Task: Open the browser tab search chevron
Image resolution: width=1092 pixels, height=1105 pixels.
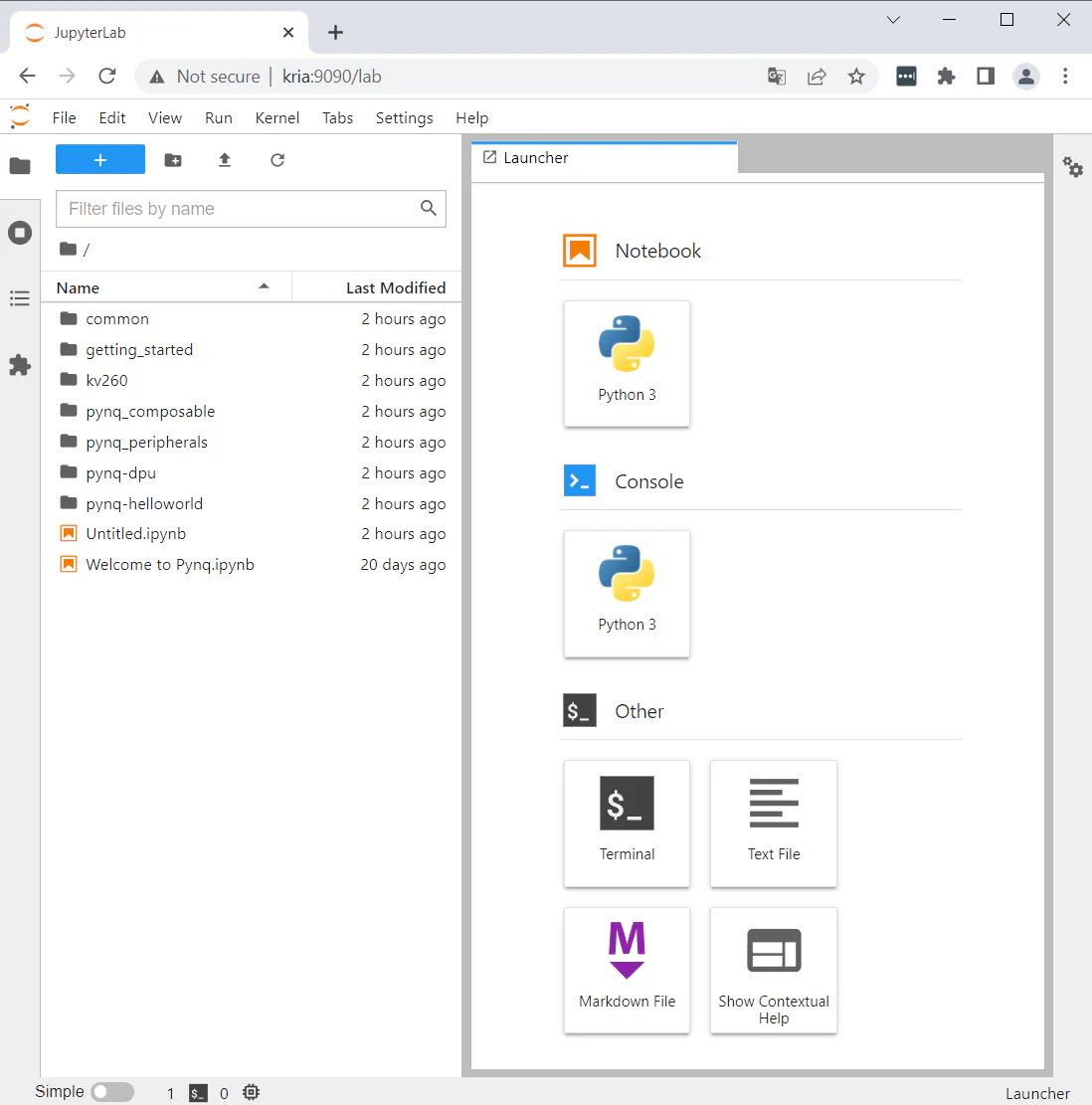Action: [893, 19]
